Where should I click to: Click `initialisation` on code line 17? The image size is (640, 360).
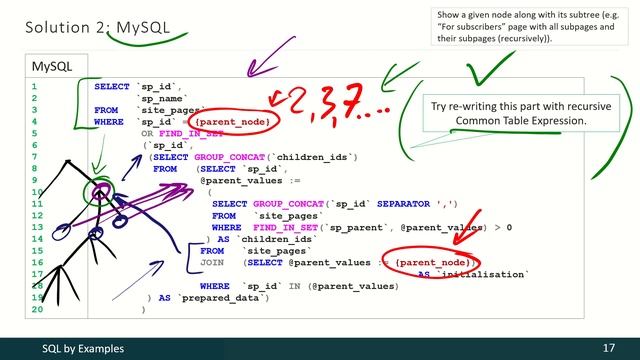[x=484, y=274]
